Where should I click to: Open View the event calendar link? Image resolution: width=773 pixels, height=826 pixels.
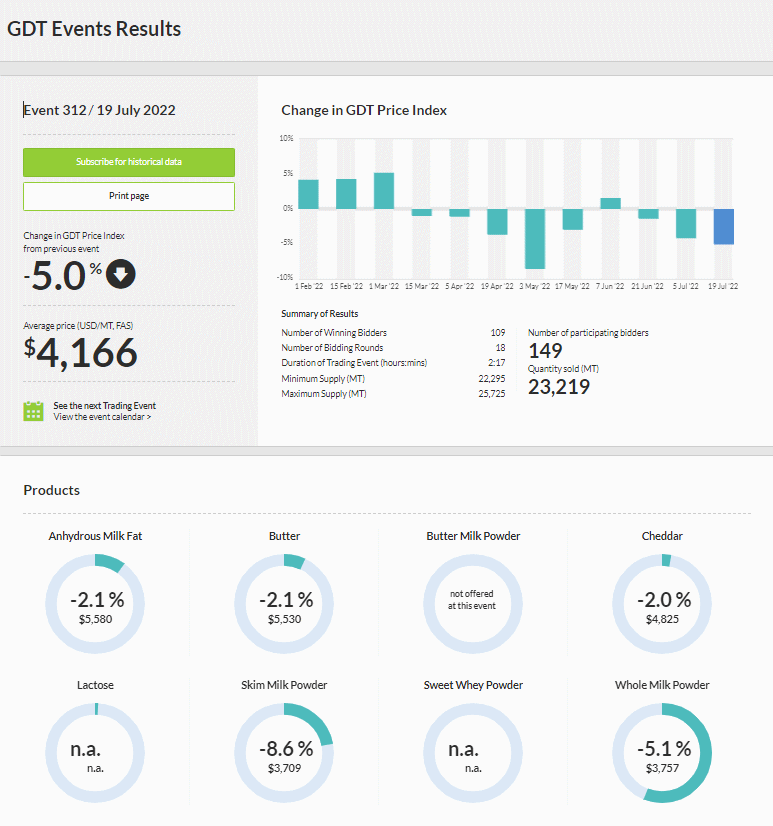[102, 417]
